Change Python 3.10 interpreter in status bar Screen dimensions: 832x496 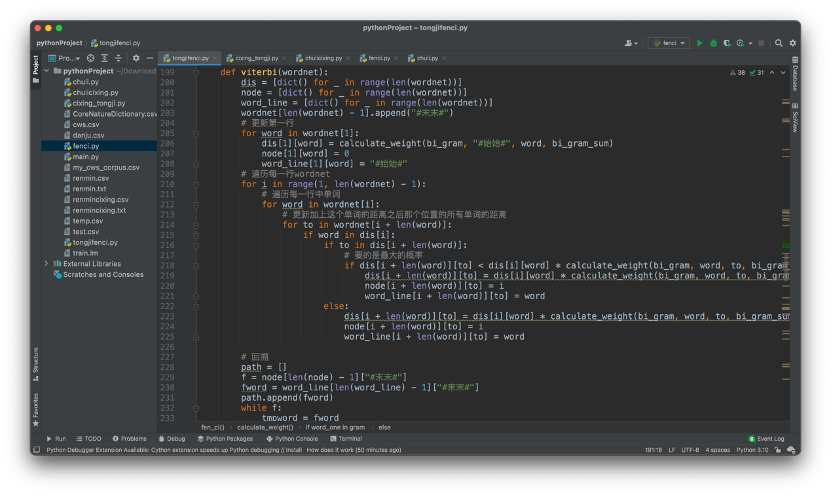(752, 450)
